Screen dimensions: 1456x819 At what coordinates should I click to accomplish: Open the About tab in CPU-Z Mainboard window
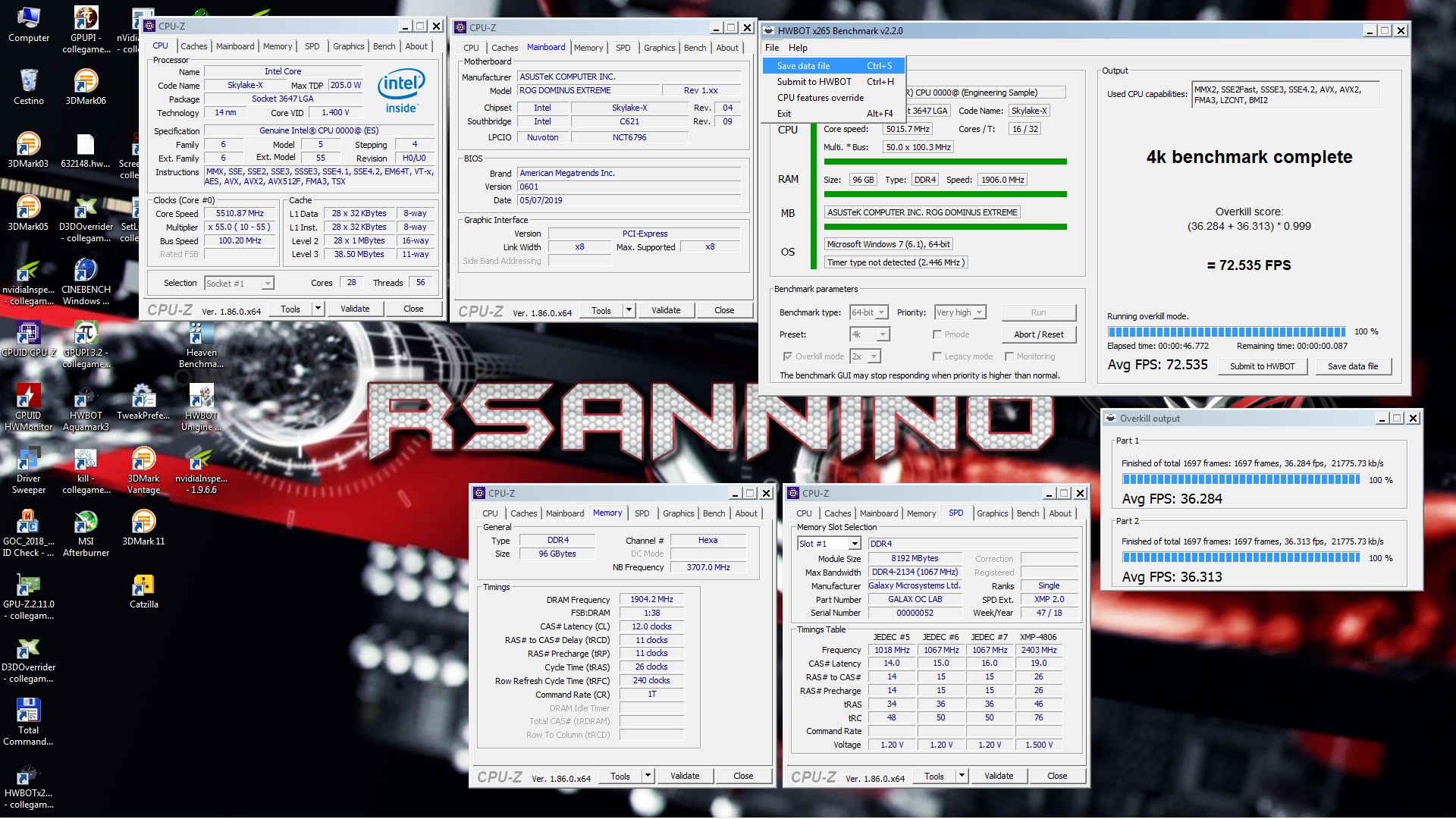[727, 48]
